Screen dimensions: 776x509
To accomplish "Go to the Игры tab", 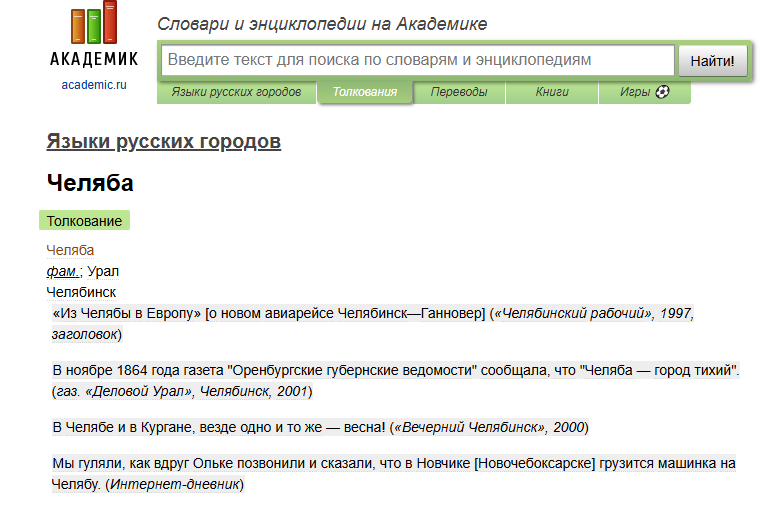I will (x=644, y=92).
